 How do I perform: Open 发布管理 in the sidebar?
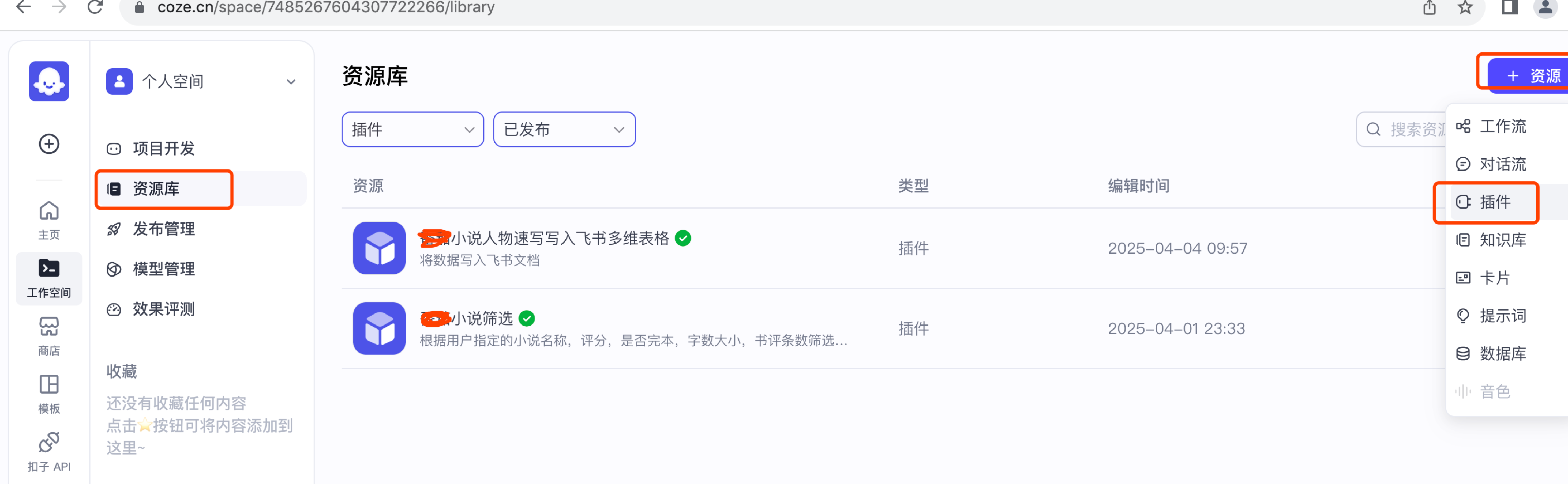[x=164, y=229]
